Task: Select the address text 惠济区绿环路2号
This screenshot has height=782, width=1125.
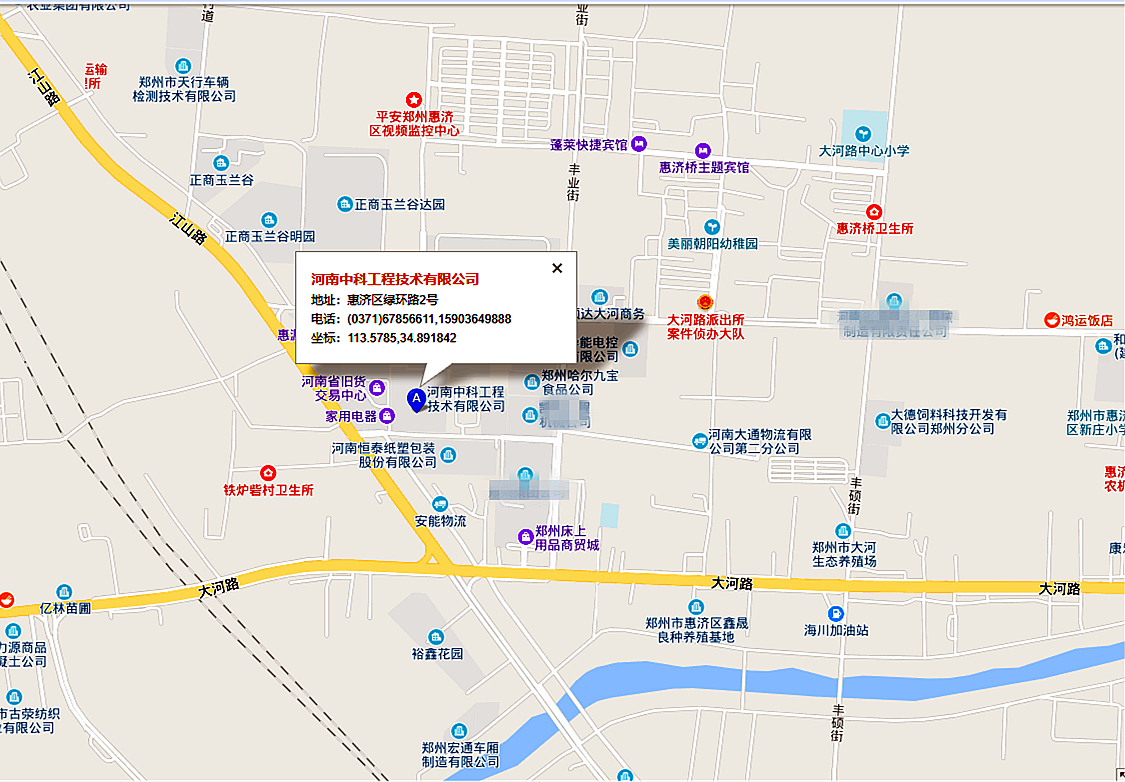Action: pyautogui.click(x=392, y=300)
